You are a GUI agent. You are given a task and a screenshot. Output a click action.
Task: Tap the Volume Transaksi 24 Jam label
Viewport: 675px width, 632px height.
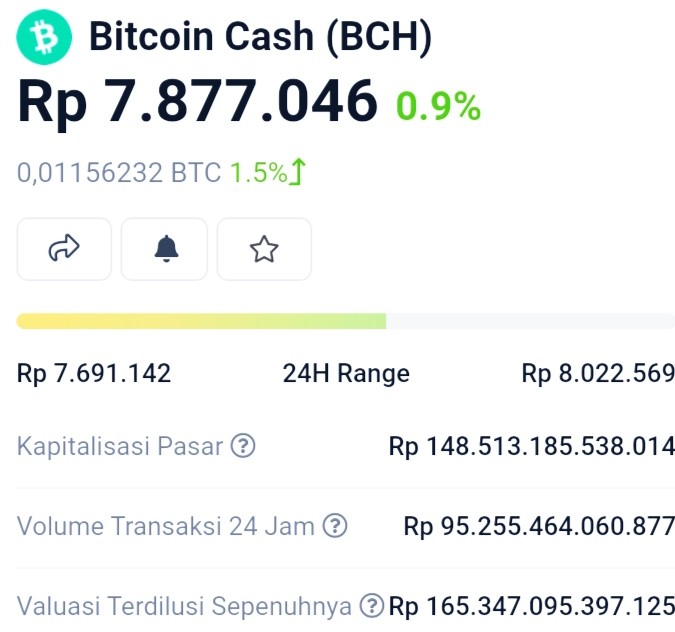click(166, 526)
